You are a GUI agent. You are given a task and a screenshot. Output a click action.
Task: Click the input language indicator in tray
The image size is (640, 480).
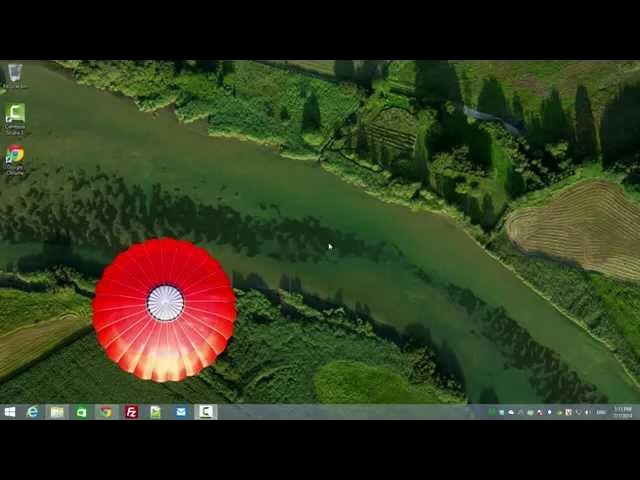(x=602, y=412)
